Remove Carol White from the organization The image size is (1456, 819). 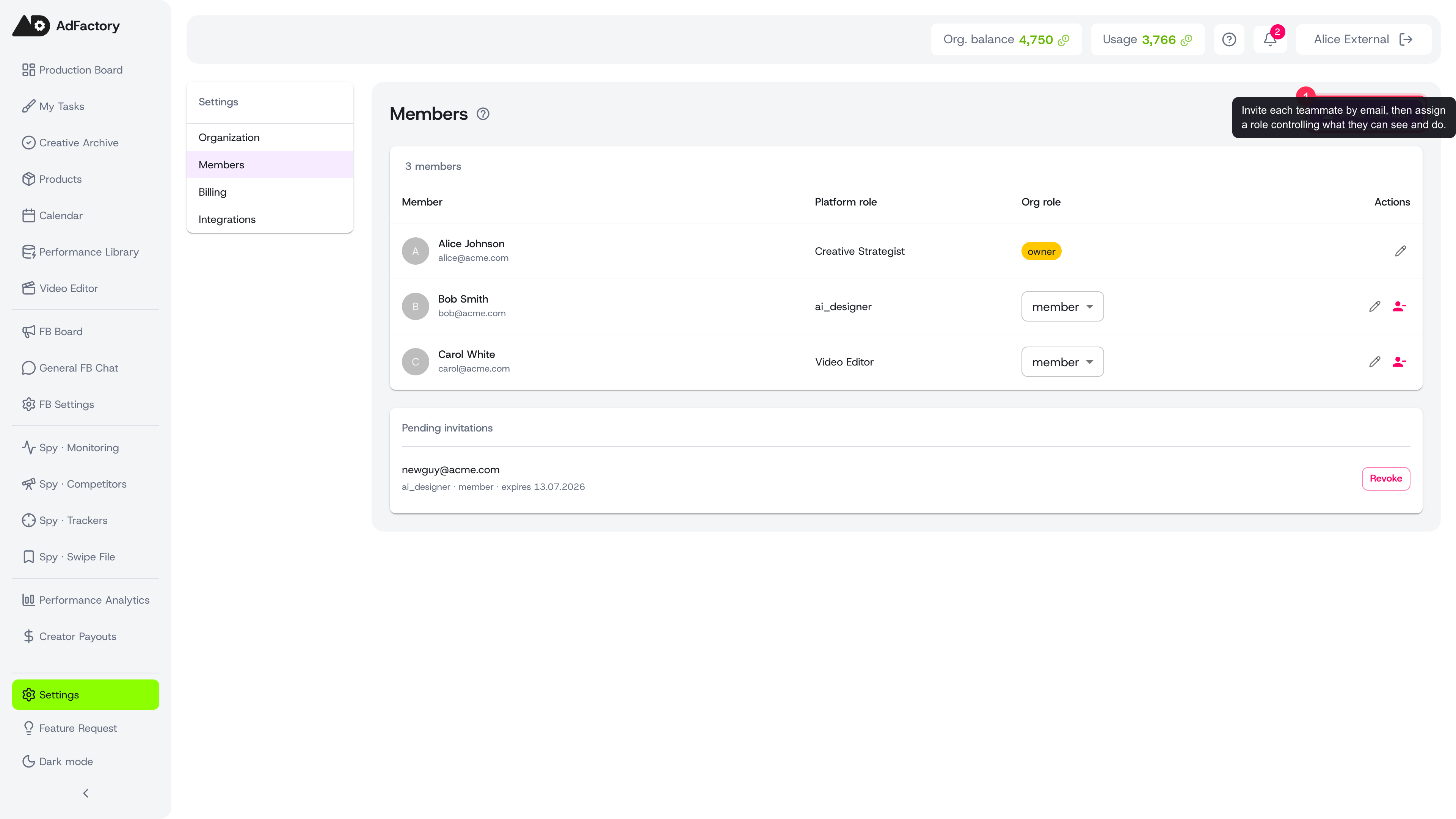click(1399, 362)
